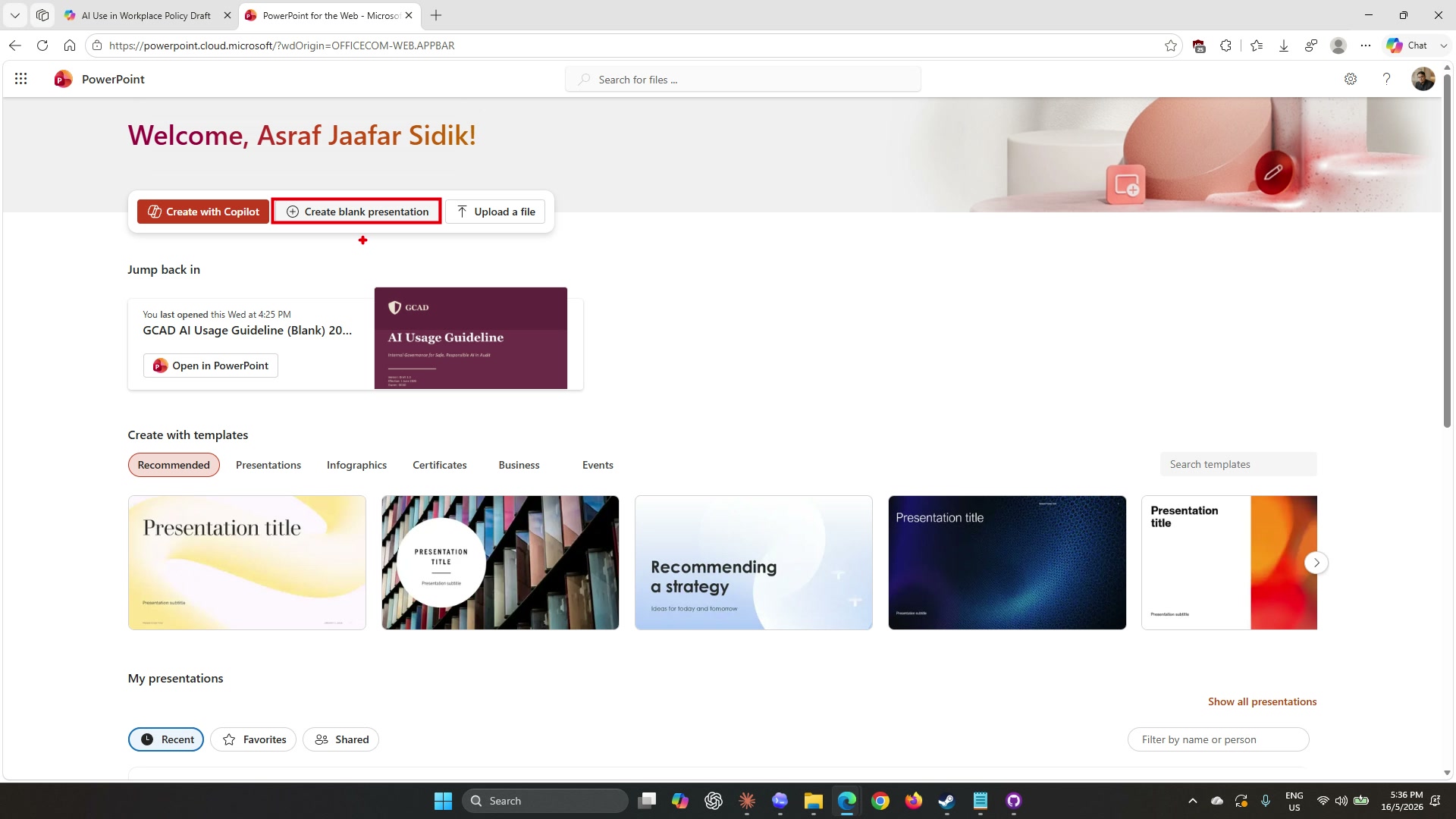The height and width of the screenshot is (819, 1456).
Task: Click Open in PowerPoint button
Action: 211,366
